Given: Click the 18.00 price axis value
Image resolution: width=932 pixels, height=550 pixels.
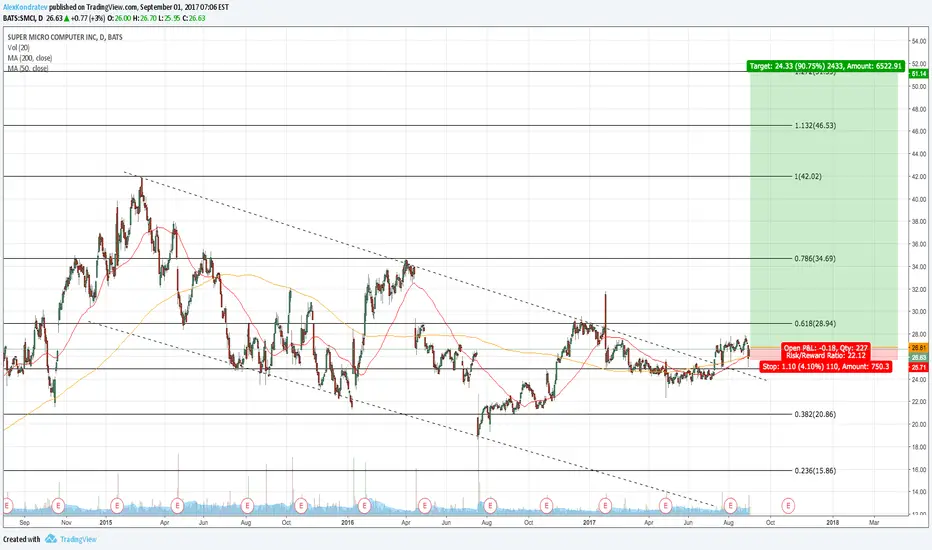Looking at the screenshot, I should 918,447.
